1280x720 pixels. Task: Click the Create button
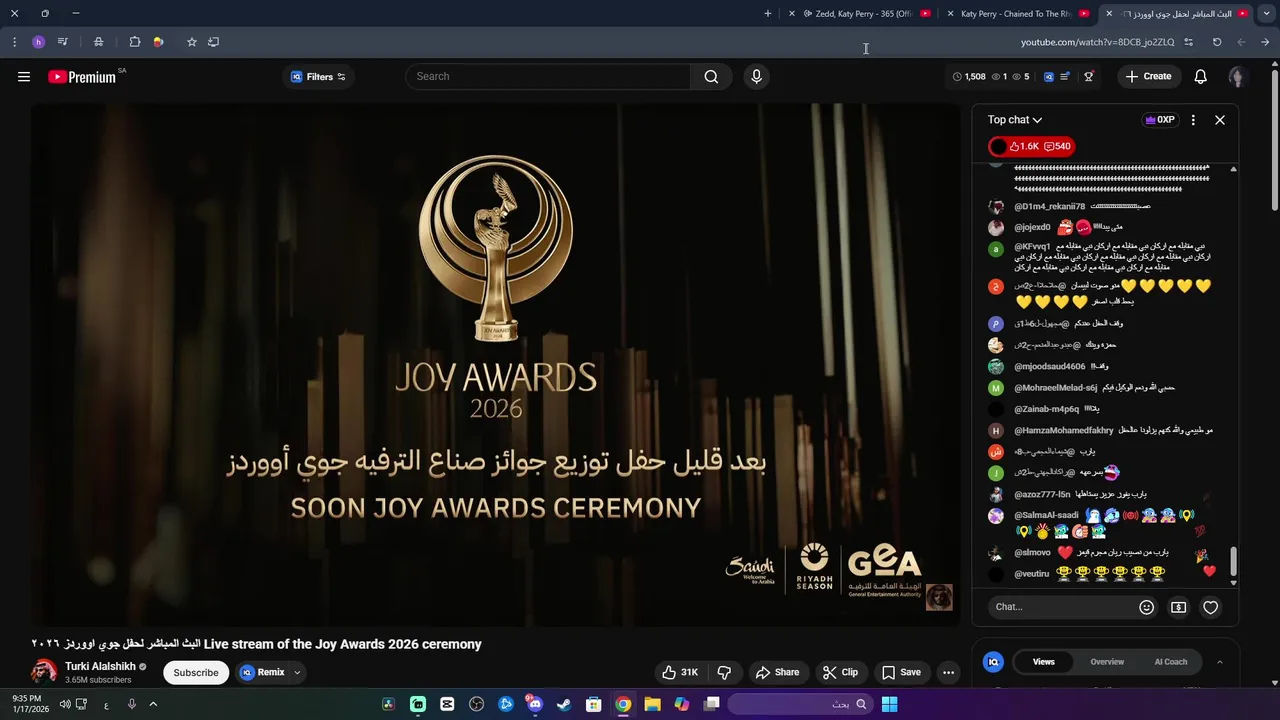point(1147,76)
